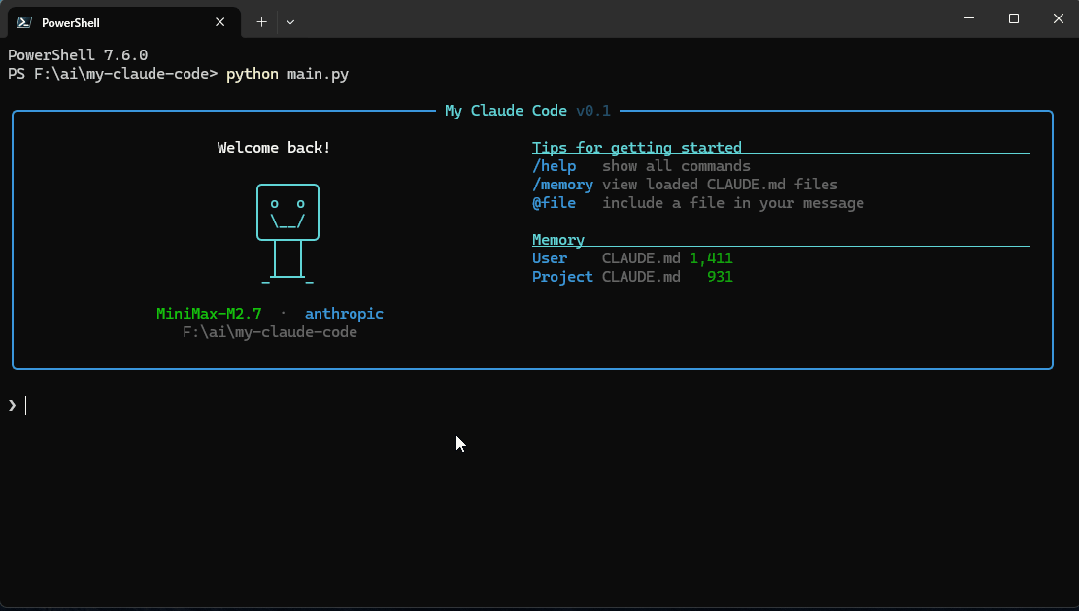This screenshot has height=611, width=1079.
Task: Open a new terminal tab
Action: point(261,22)
